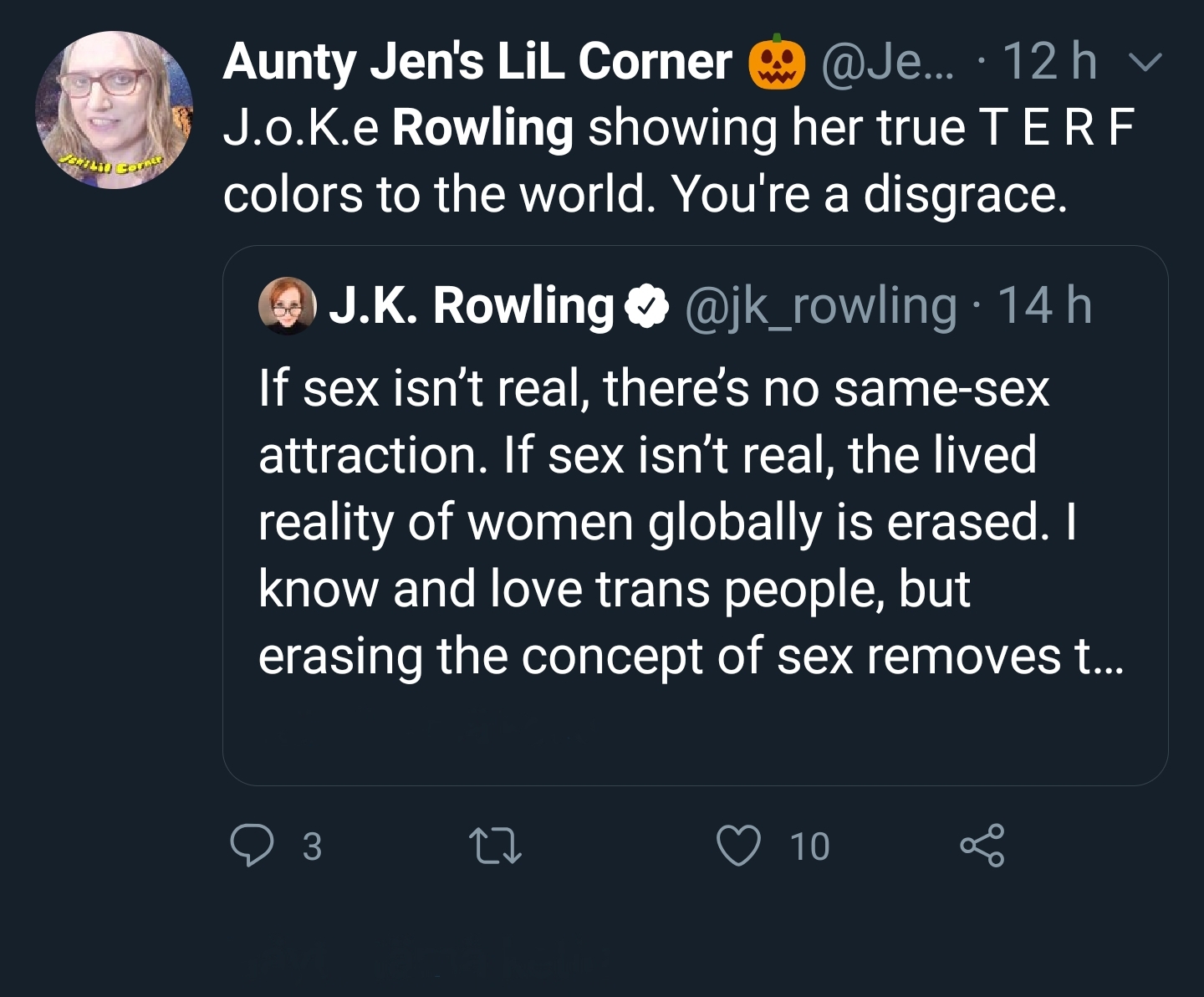Open J.K. Rowling's small avatar
Image resolution: width=1204 pixels, height=997 pixels.
(287, 306)
